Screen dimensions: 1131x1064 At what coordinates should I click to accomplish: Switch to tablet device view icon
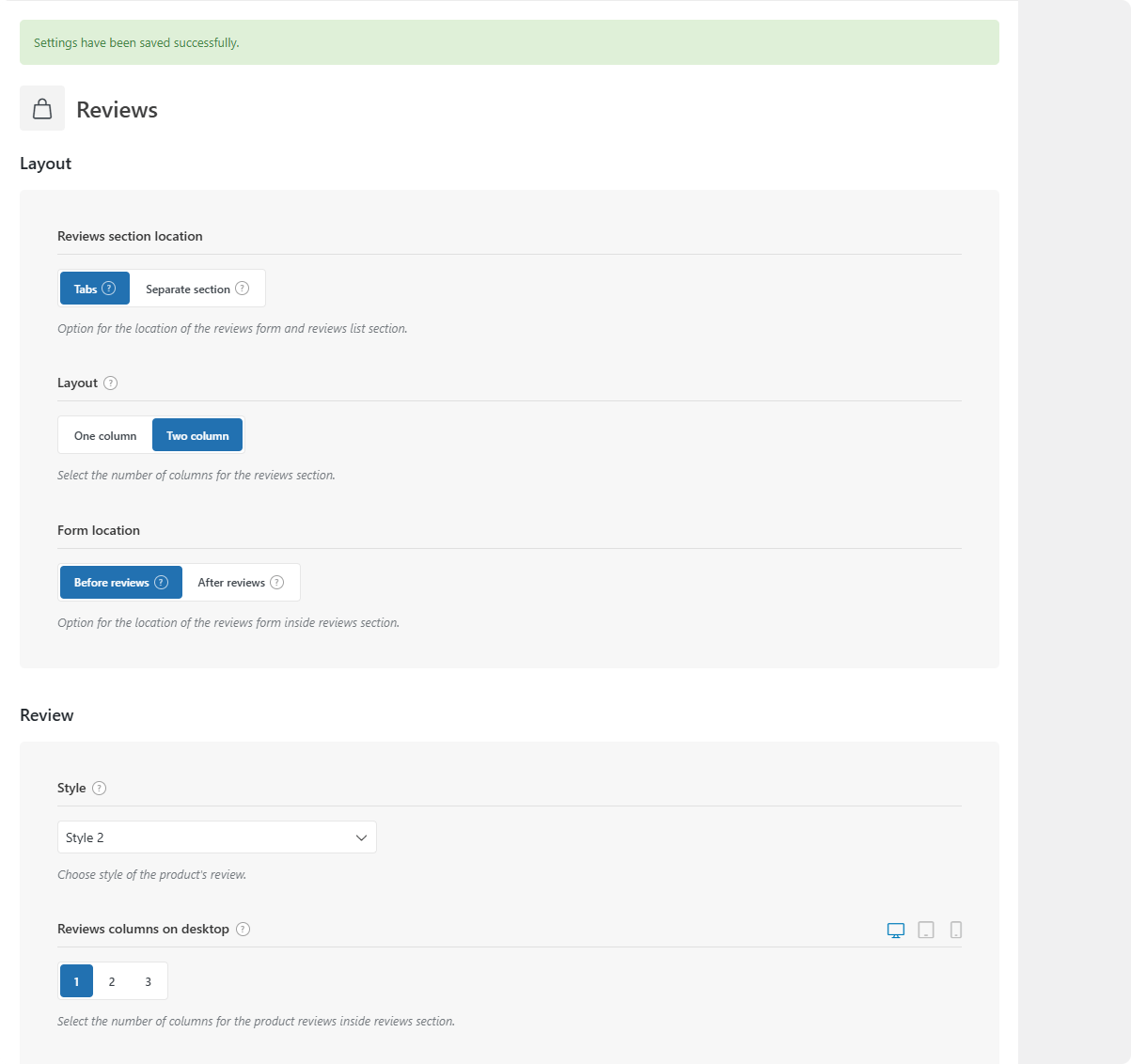pos(926,930)
